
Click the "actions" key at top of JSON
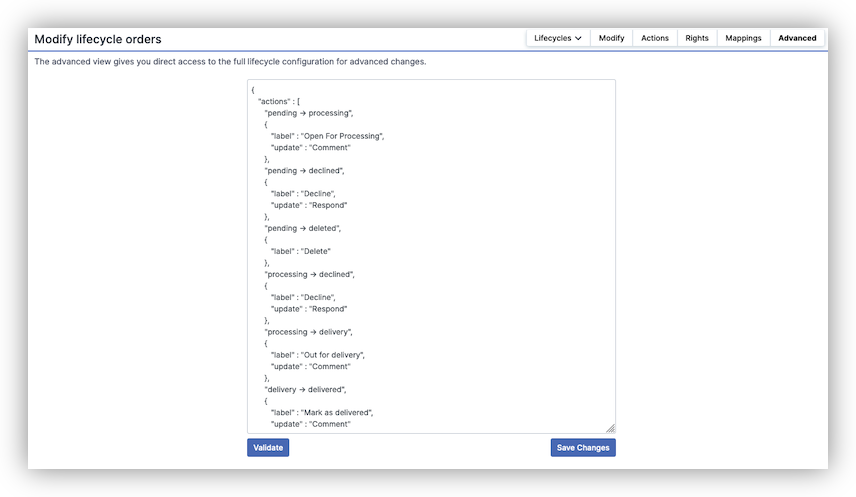click(277, 101)
